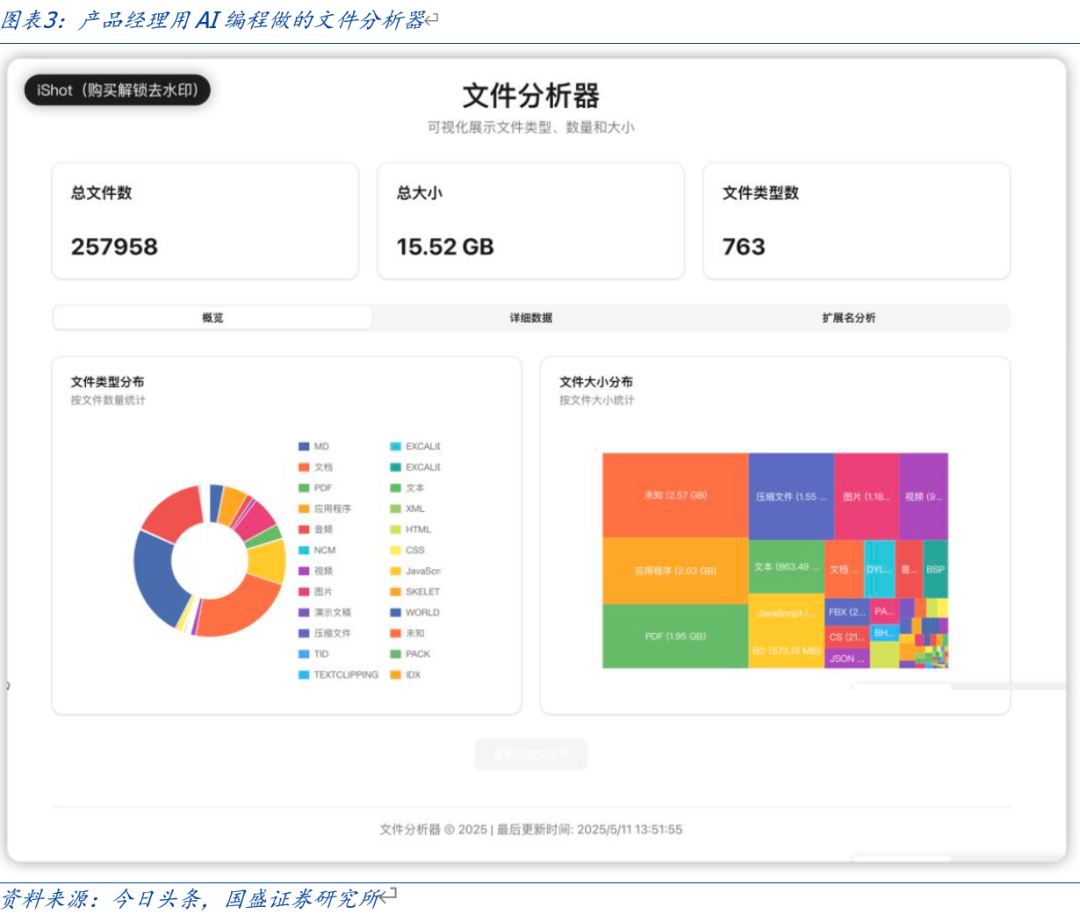Screen dimensions: 1080x914
Task: Click the teal BSP treemap block
Action: point(935,569)
